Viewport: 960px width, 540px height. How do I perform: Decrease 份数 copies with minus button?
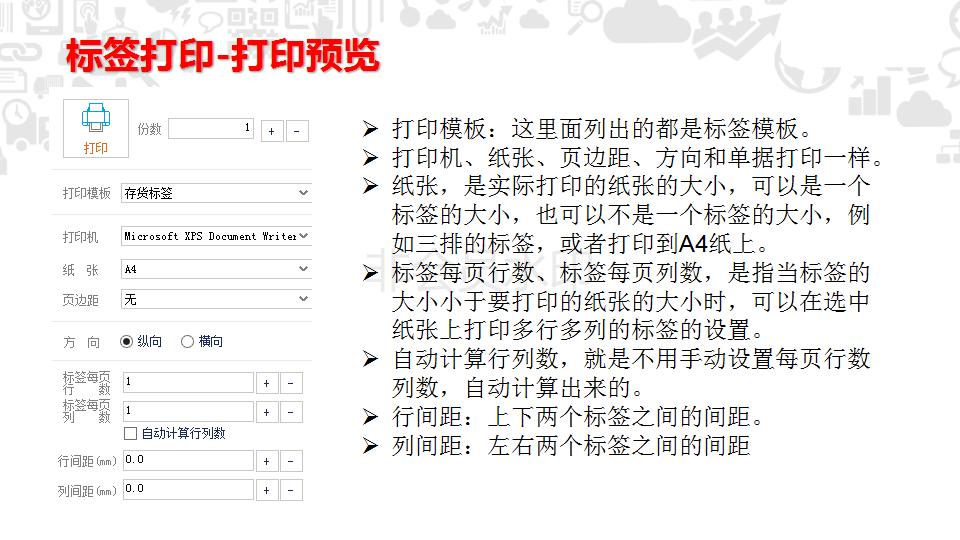(297, 131)
